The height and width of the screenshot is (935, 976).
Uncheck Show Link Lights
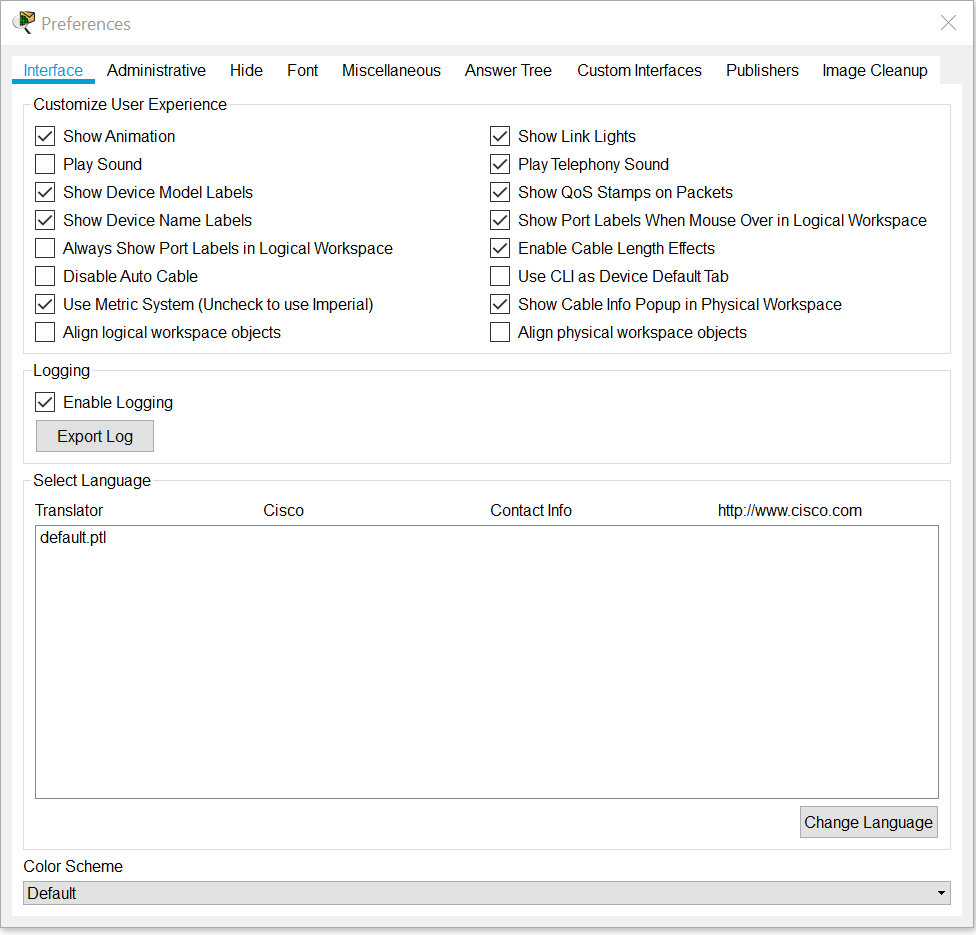[500, 137]
